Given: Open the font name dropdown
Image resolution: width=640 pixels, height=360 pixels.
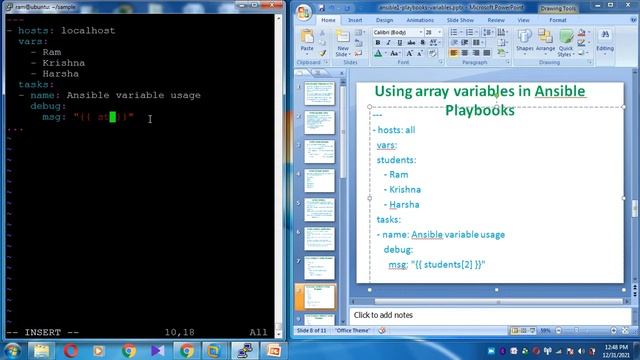Looking at the screenshot, I should tap(420, 32).
